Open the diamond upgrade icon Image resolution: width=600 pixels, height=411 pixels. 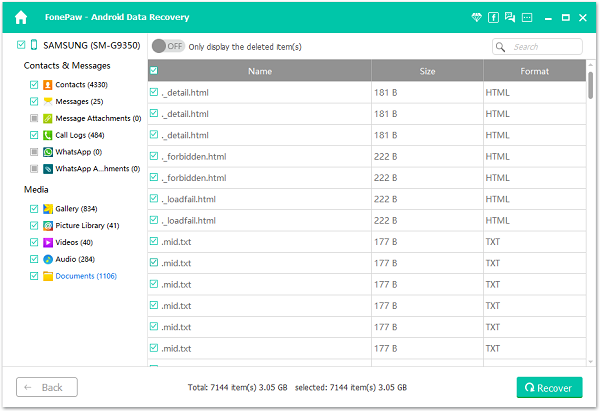[x=476, y=17]
